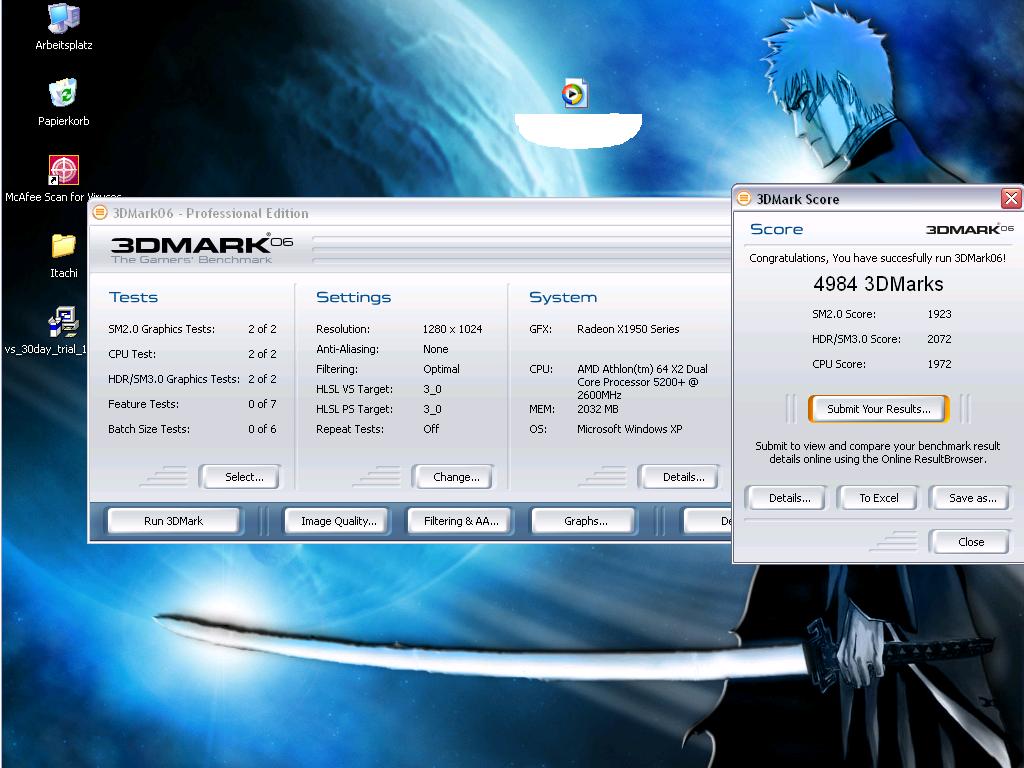Click the Close button in Score window
The image size is (1024, 768).
tap(970, 541)
